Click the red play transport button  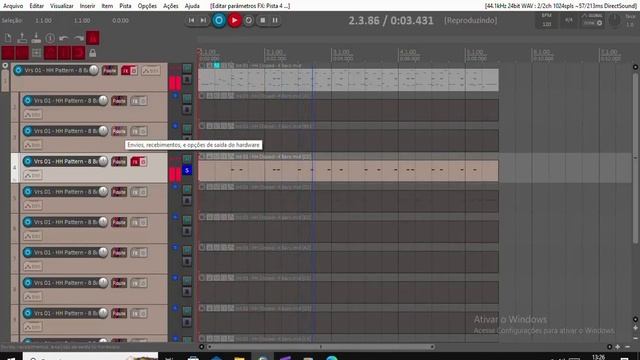[x=234, y=20]
